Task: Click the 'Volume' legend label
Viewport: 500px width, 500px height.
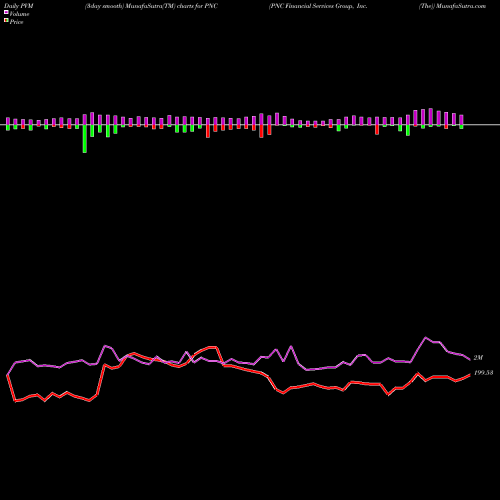Action: pos(19,14)
